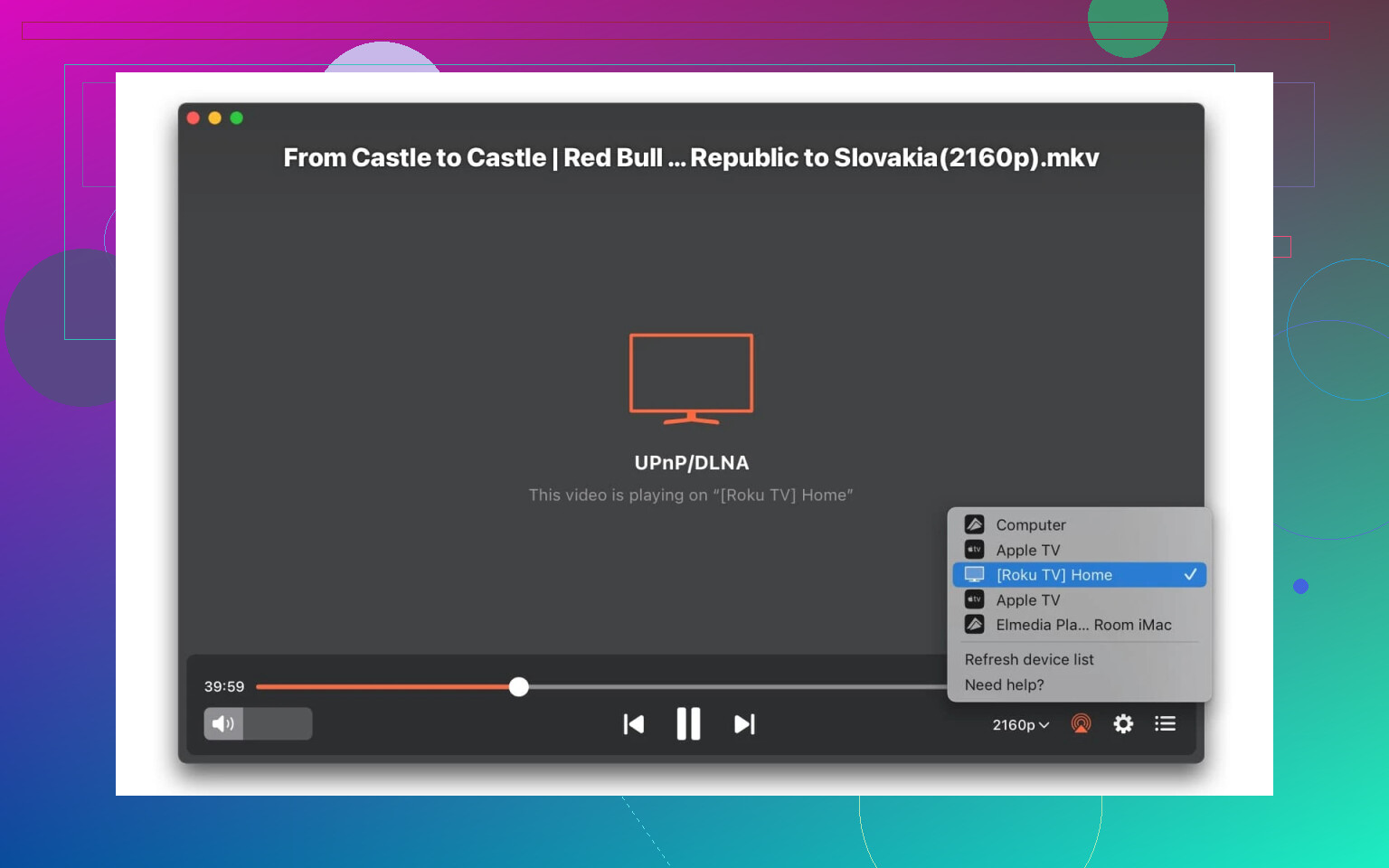Click the playback progress knob
1389x868 pixels.
[x=518, y=686]
